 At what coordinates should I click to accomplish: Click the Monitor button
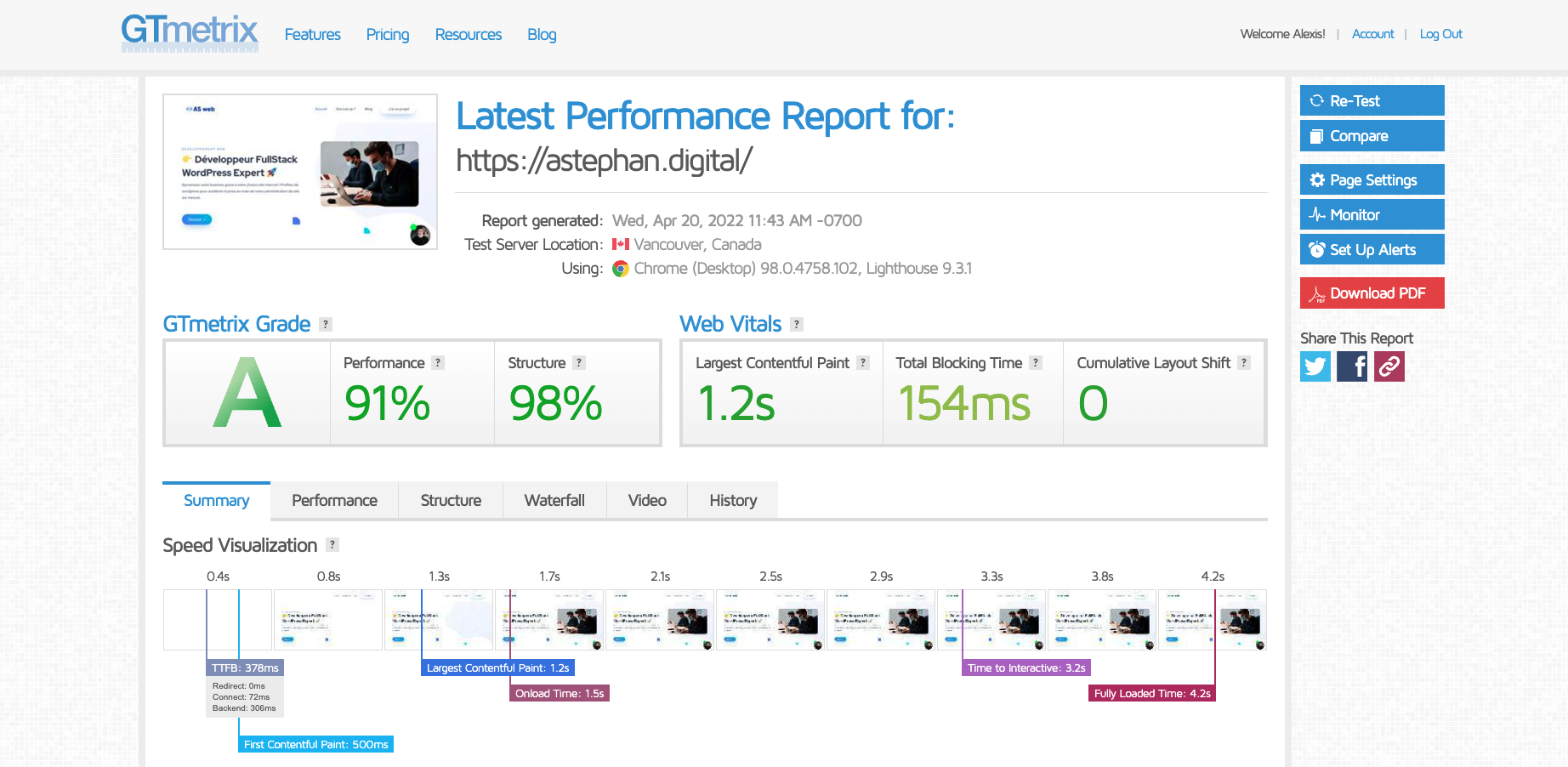1372,214
